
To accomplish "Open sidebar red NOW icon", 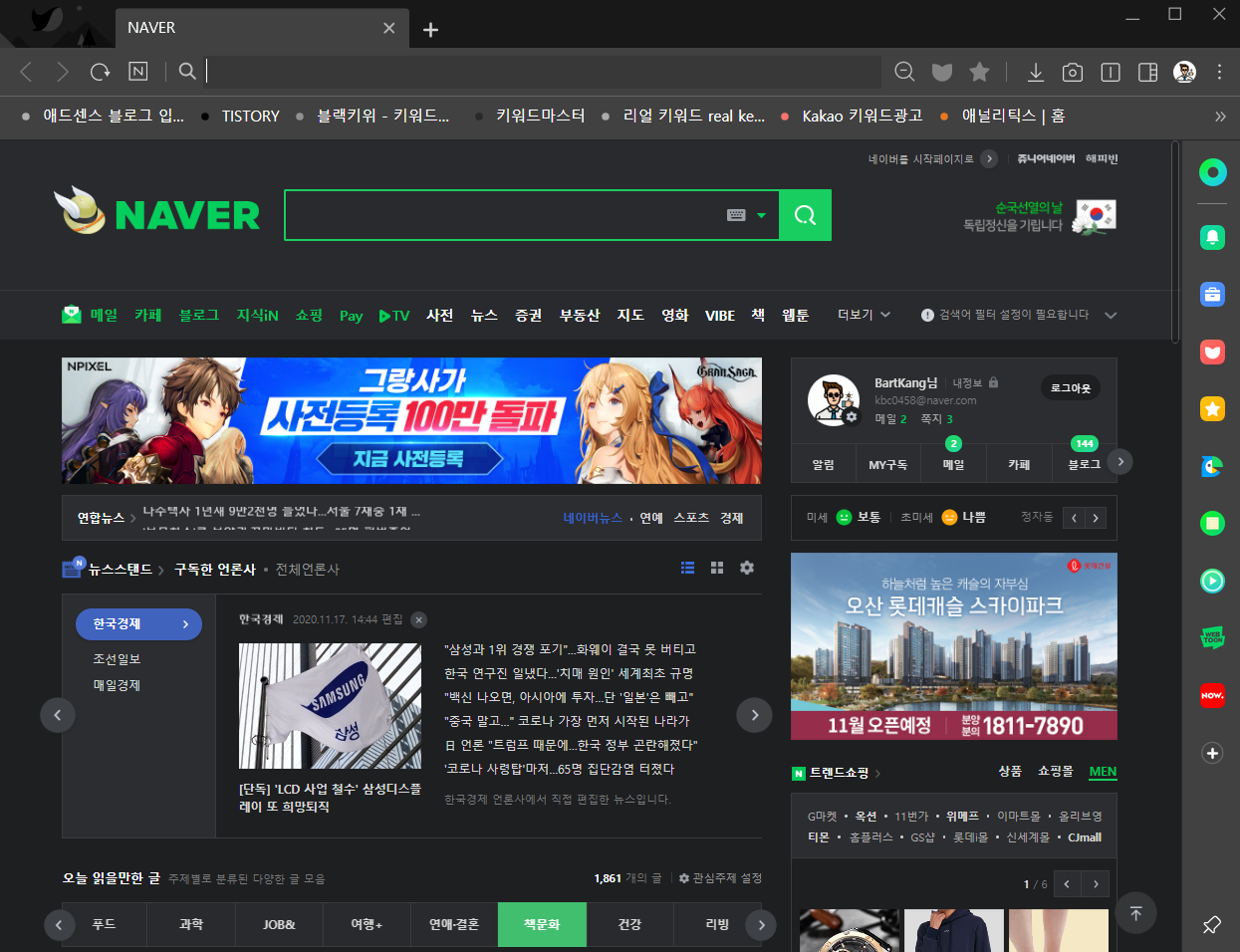I will coord(1212,695).
